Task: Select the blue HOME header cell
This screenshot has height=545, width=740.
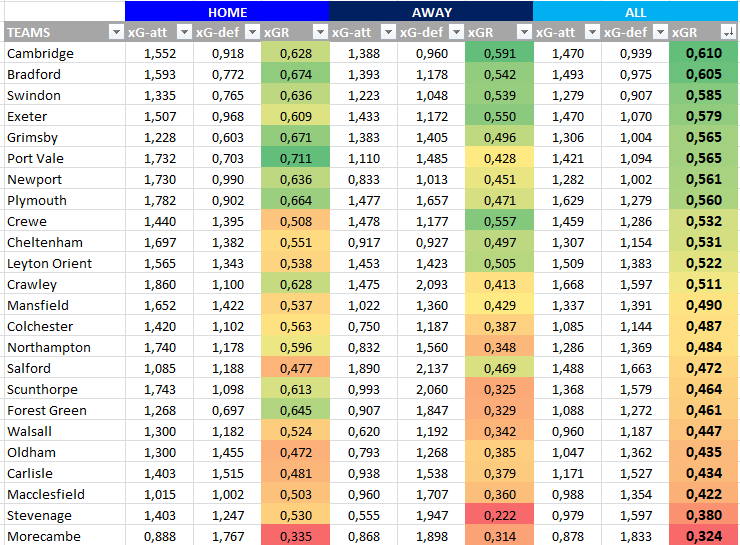Action: [x=227, y=11]
